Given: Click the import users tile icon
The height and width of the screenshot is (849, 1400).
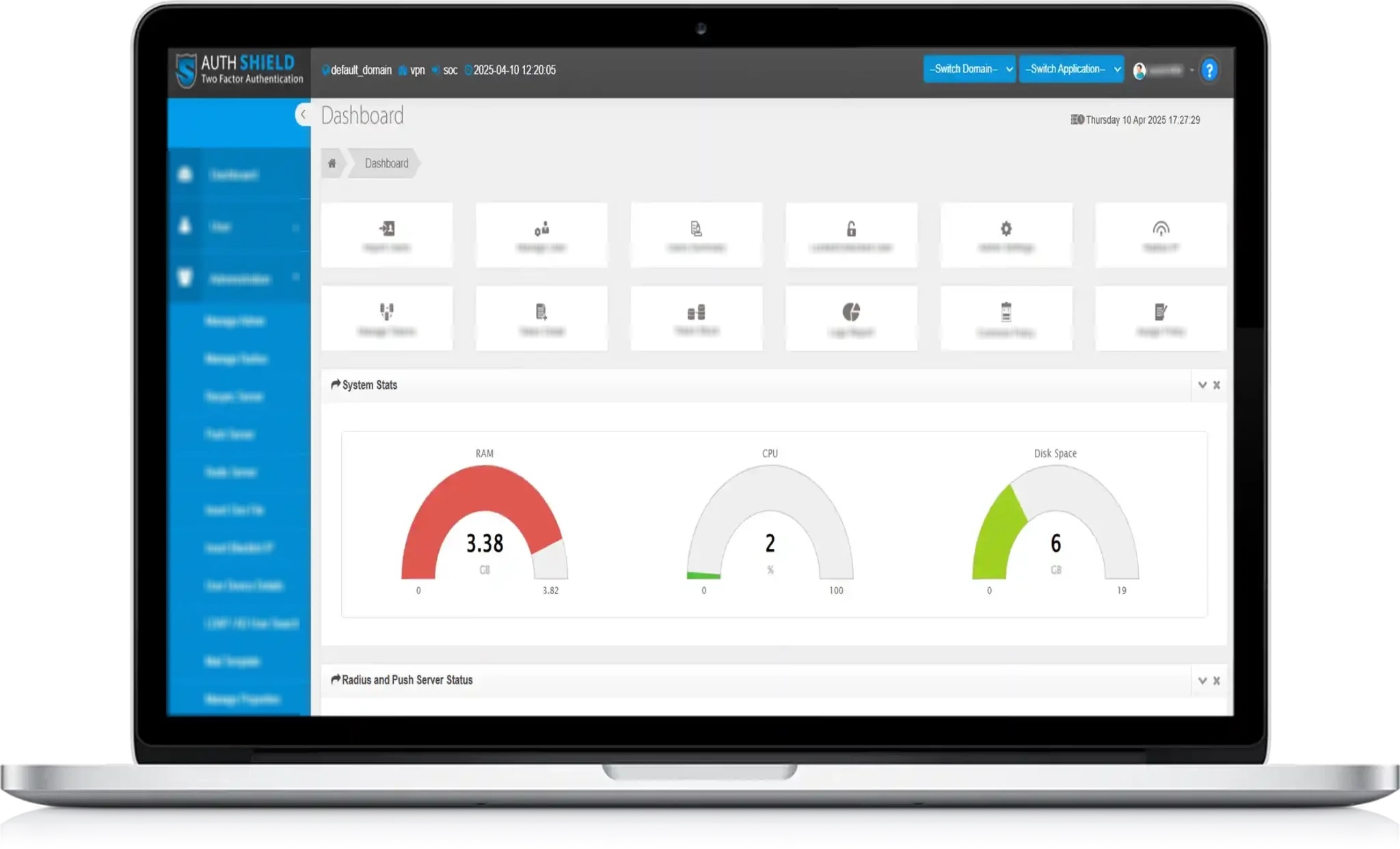Looking at the screenshot, I should click(x=387, y=228).
